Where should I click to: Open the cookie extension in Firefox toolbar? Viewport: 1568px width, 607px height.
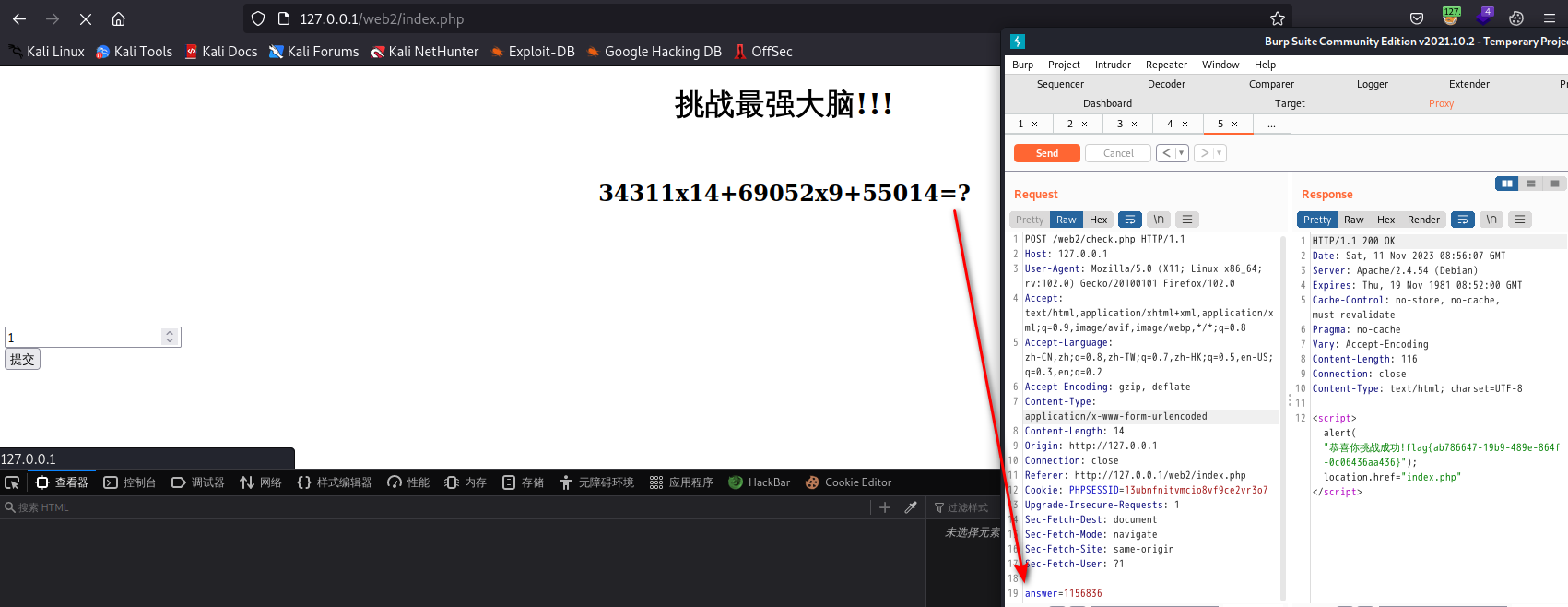(x=1516, y=18)
